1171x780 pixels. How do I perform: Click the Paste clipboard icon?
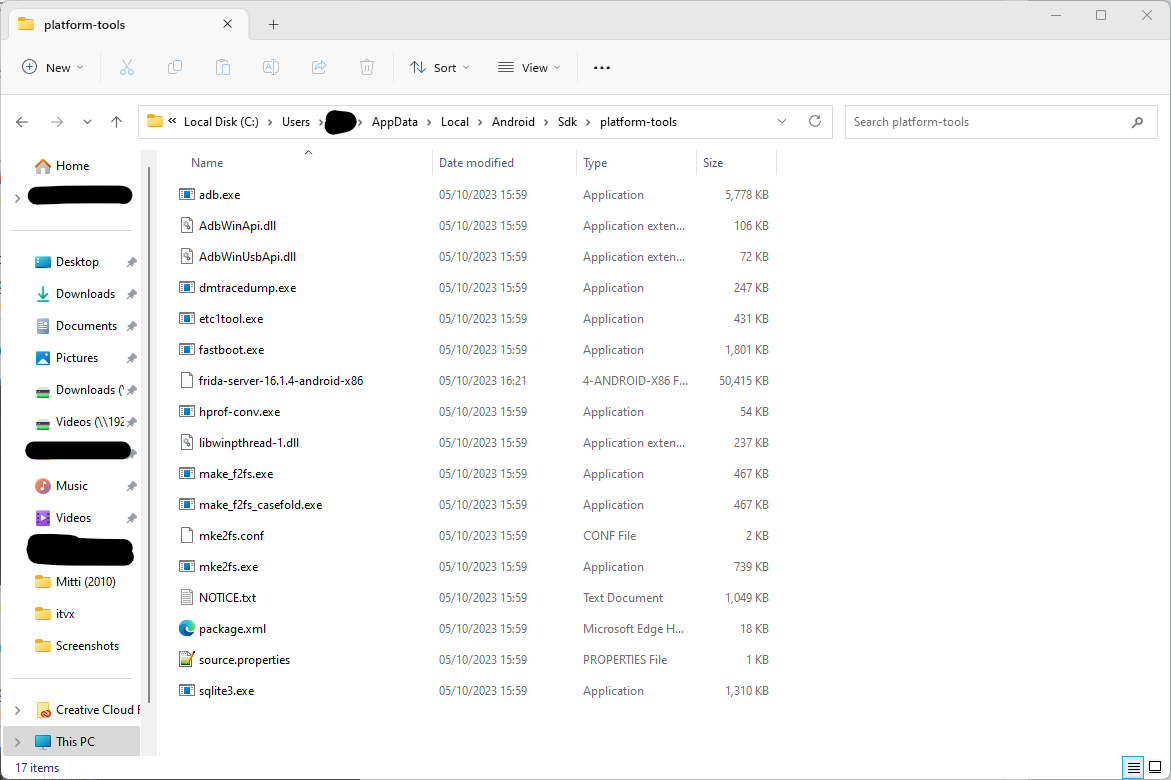223,67
